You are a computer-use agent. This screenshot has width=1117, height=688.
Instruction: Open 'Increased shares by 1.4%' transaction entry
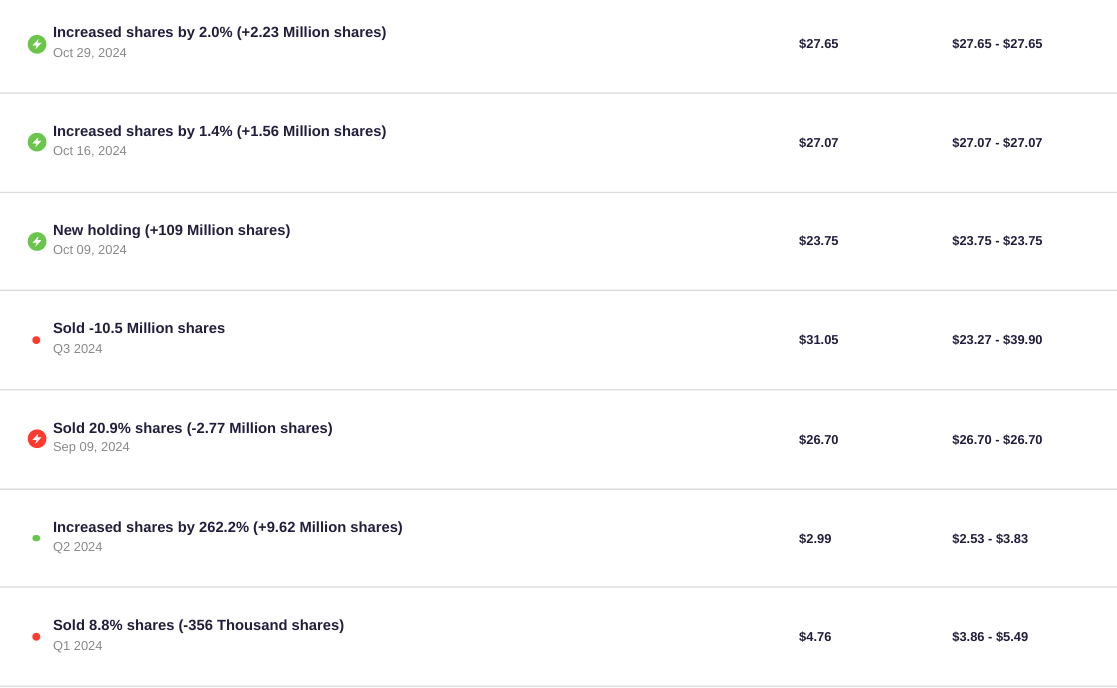pyautogui.click(x=219, y=131)
